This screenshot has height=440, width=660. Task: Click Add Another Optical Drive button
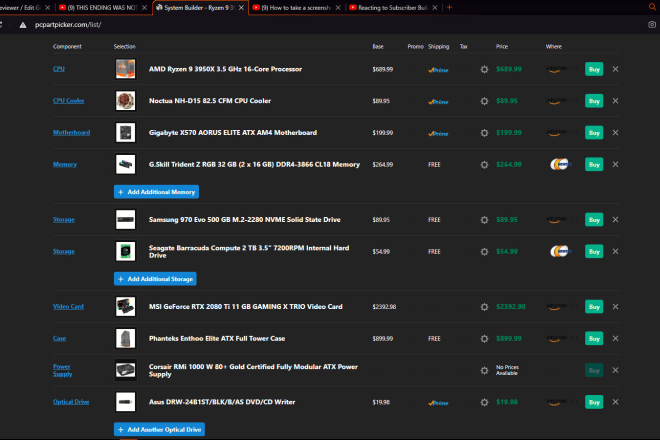pyautogui.click(x=159, y=429)
